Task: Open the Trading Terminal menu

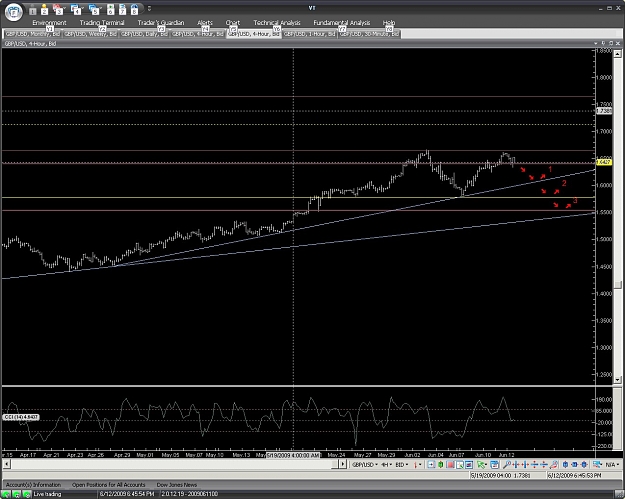Action: [x=102, y=23]
